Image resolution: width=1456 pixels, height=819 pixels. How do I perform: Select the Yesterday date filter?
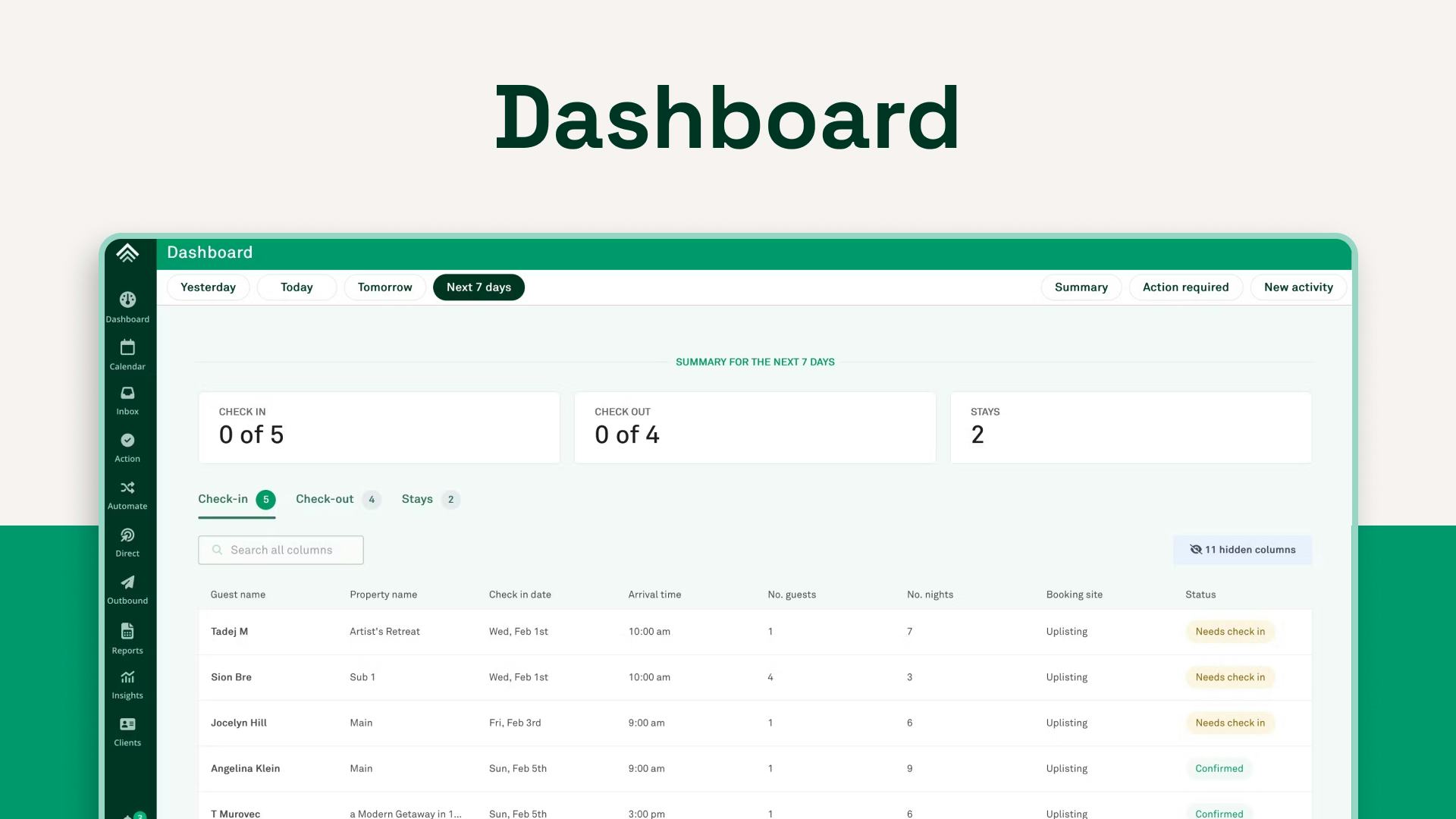pyautogui.click(x=208, y=287)
